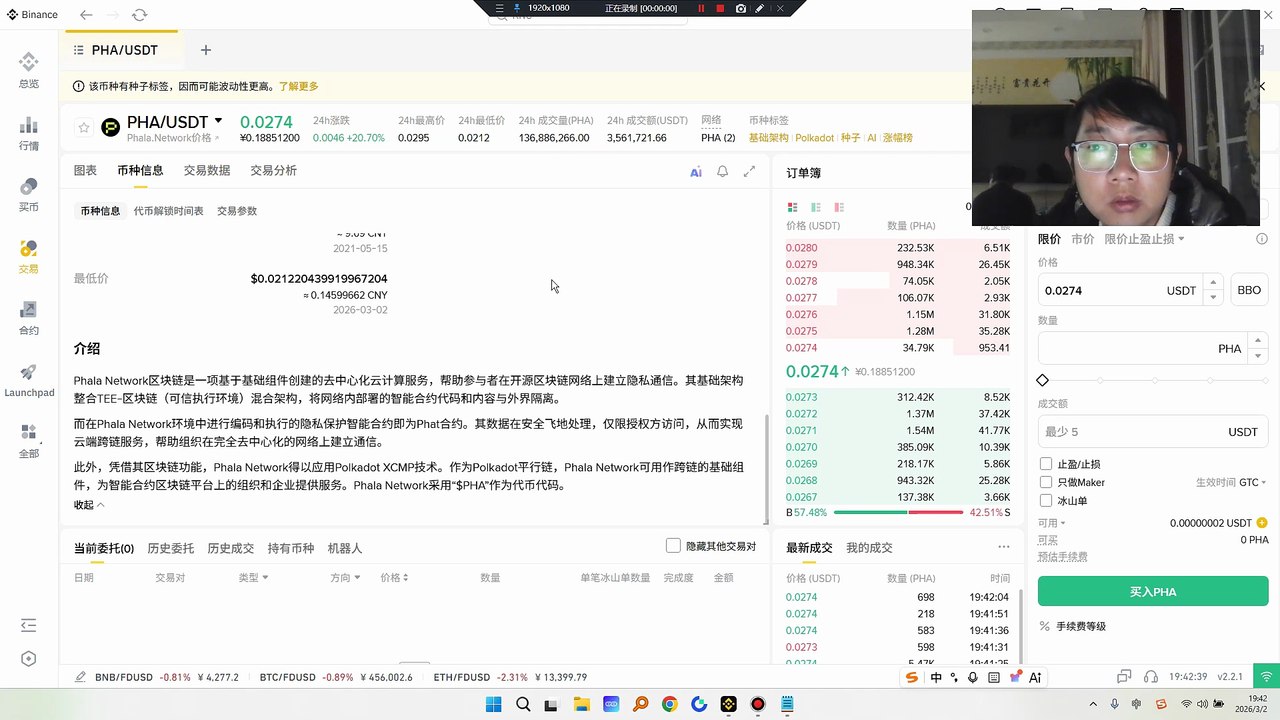This screenshot has width=1280, height=720.
Task: Enable the 止盈/止损 checkbox
Action: click(x=1046, y=464)
